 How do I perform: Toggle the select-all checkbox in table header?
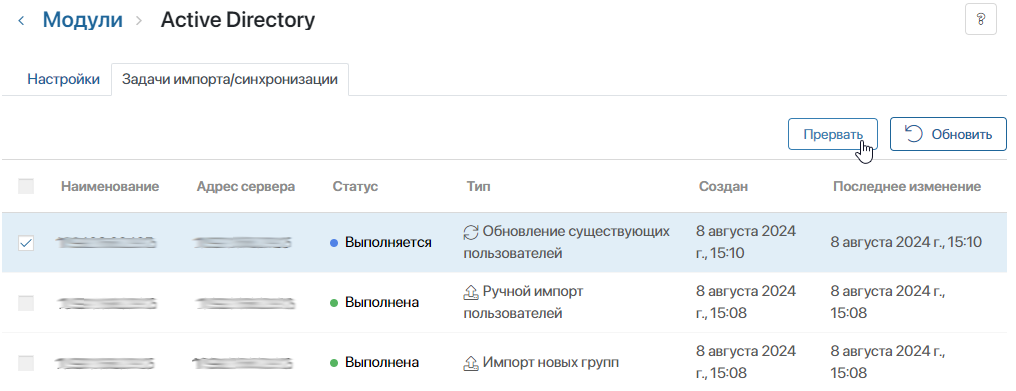[x=26, y=187]
